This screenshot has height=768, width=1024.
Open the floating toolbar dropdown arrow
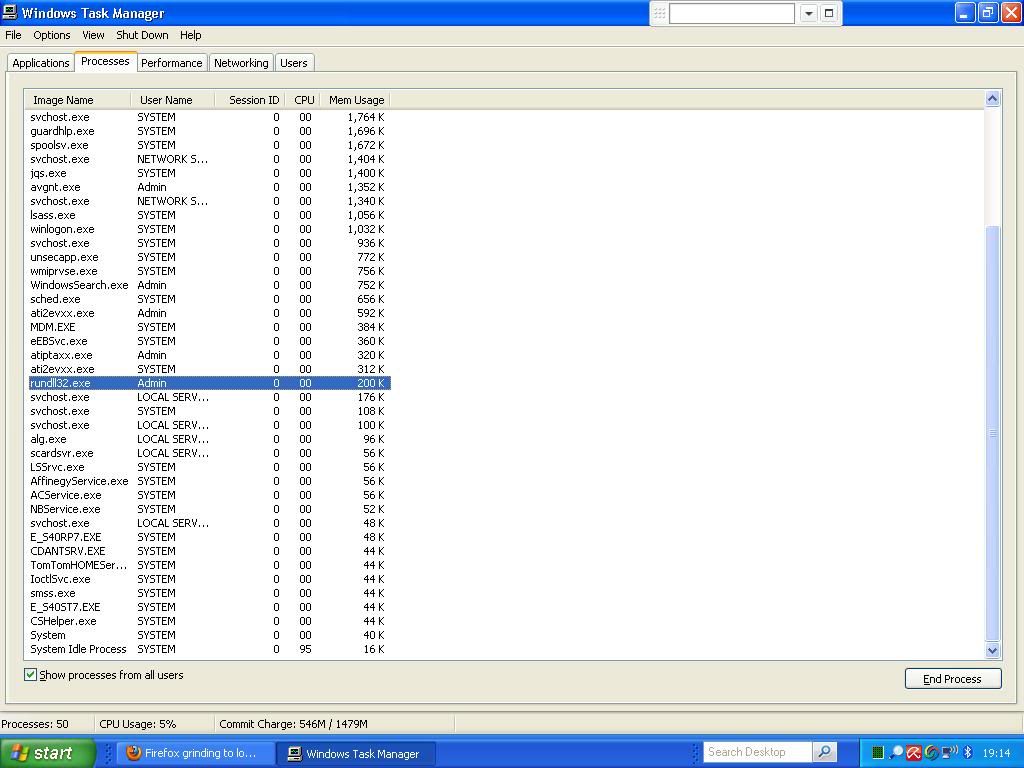(x=808, y=13)
